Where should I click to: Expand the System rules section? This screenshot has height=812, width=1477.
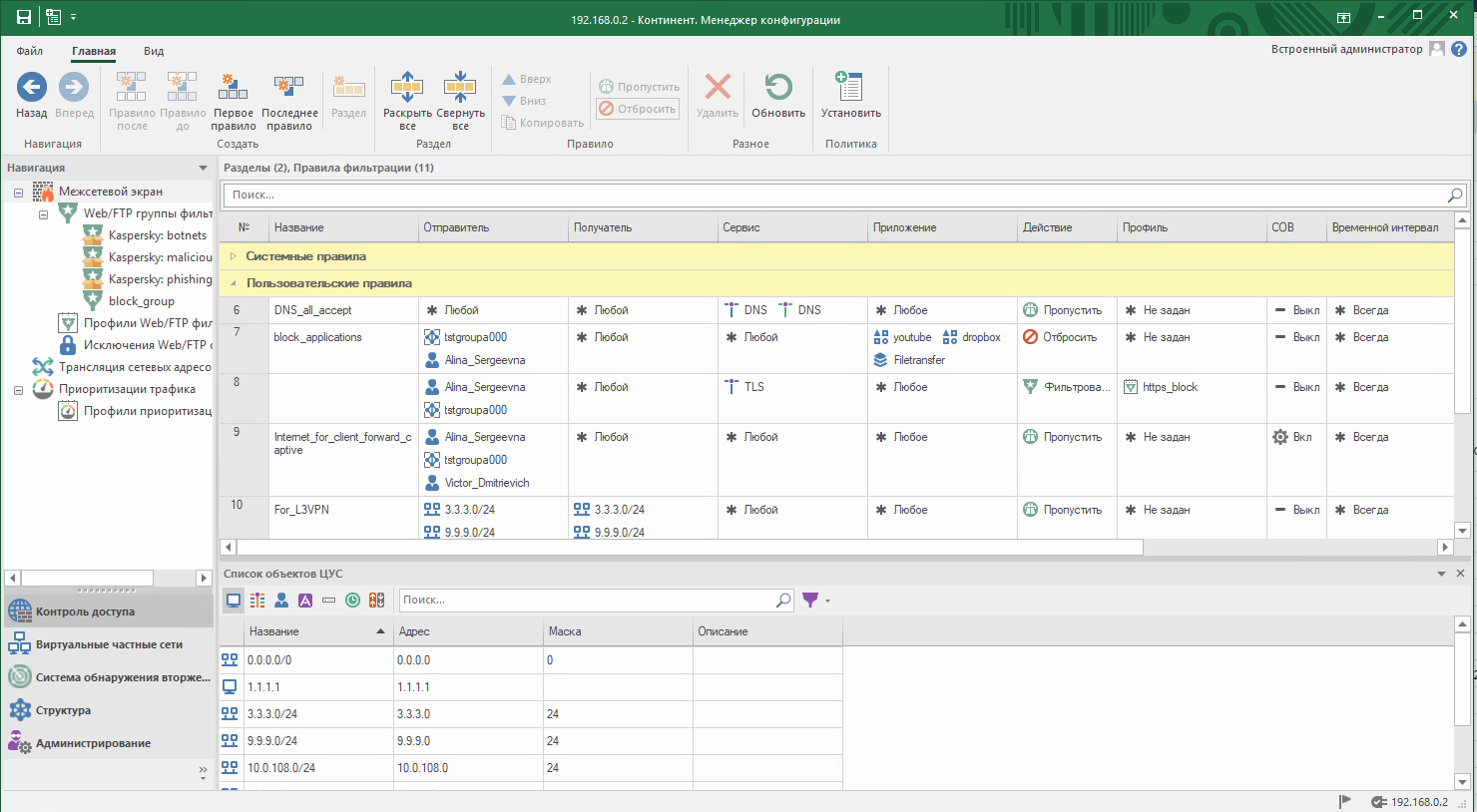click(x=234, y=256)
